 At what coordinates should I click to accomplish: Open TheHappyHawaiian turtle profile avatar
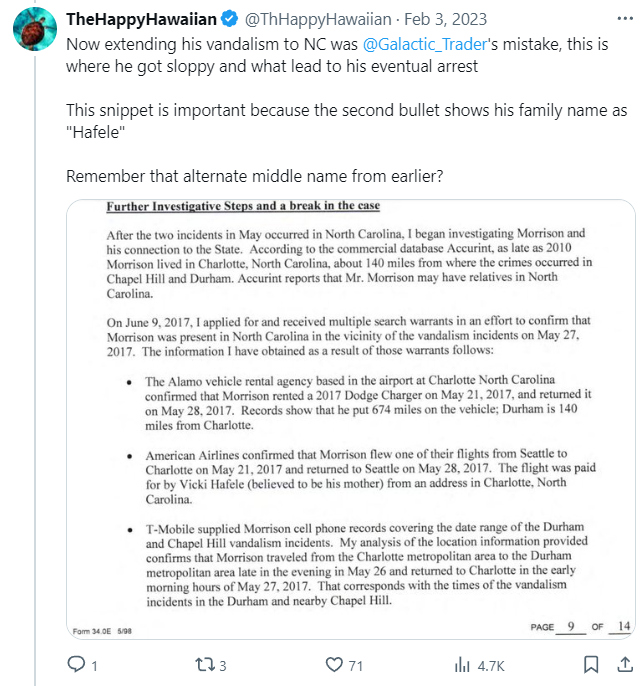pyautogui.click(x=34, y=31)
